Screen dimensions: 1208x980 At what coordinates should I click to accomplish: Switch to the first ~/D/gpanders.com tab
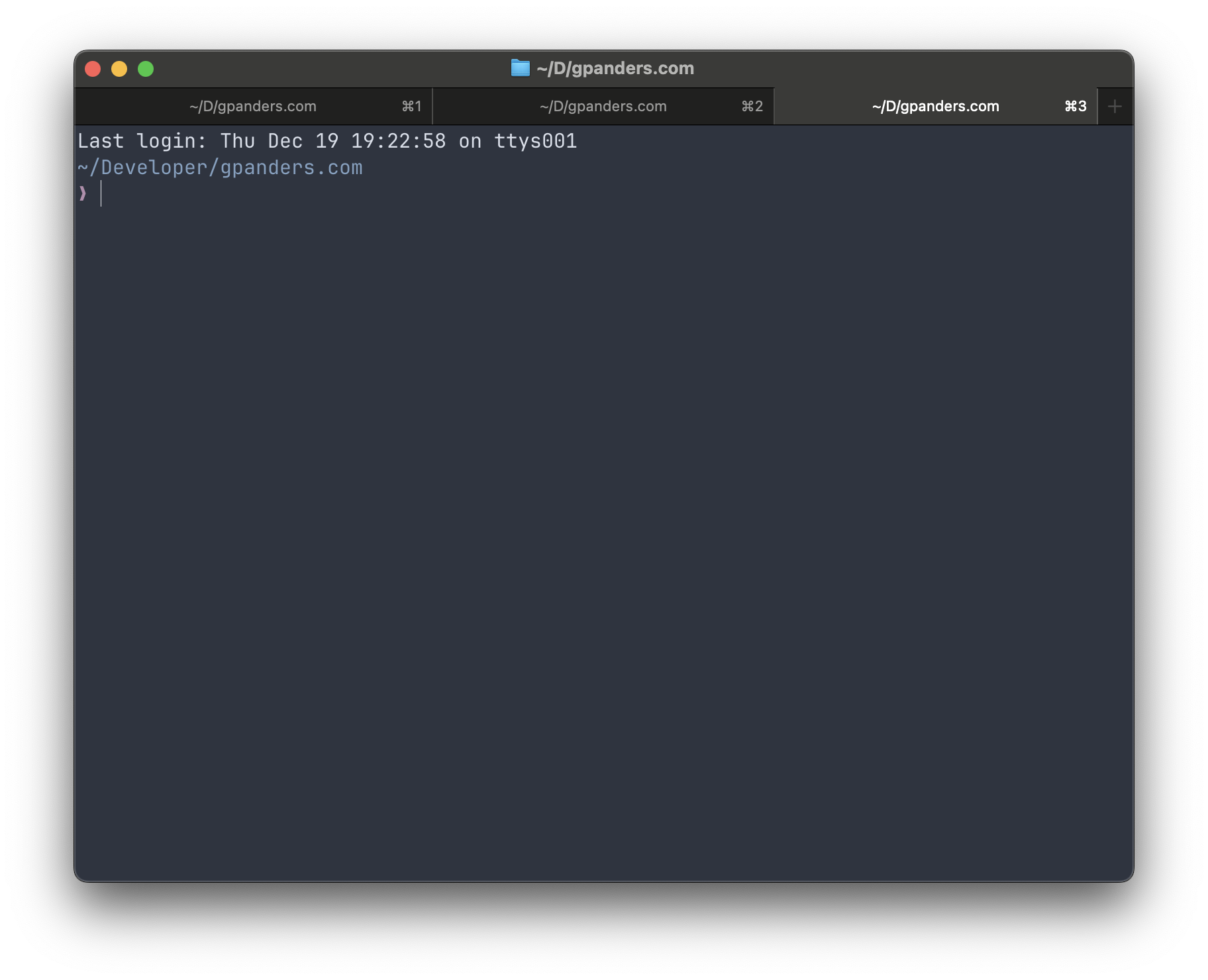pos(252,107)
